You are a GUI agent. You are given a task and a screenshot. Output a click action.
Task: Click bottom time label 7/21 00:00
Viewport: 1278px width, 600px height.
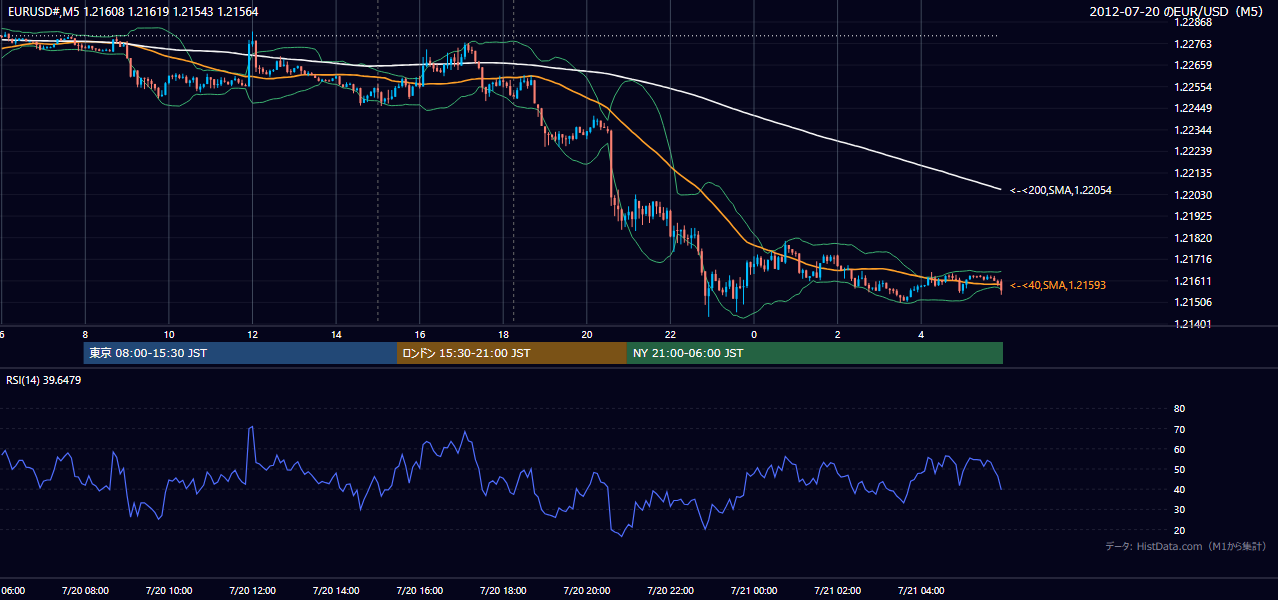(754, 591)
